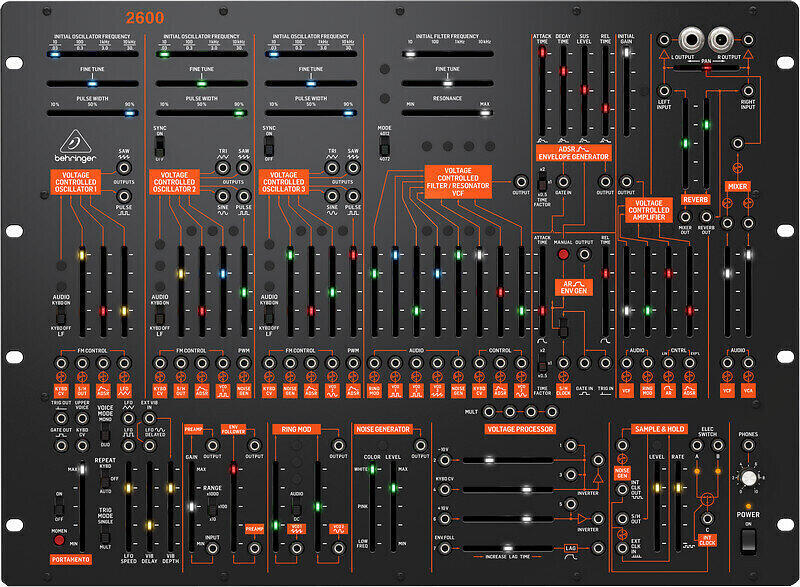Click the Phones volume knob
The height and width of the screenshot is (587, 800).
point(748,480)
